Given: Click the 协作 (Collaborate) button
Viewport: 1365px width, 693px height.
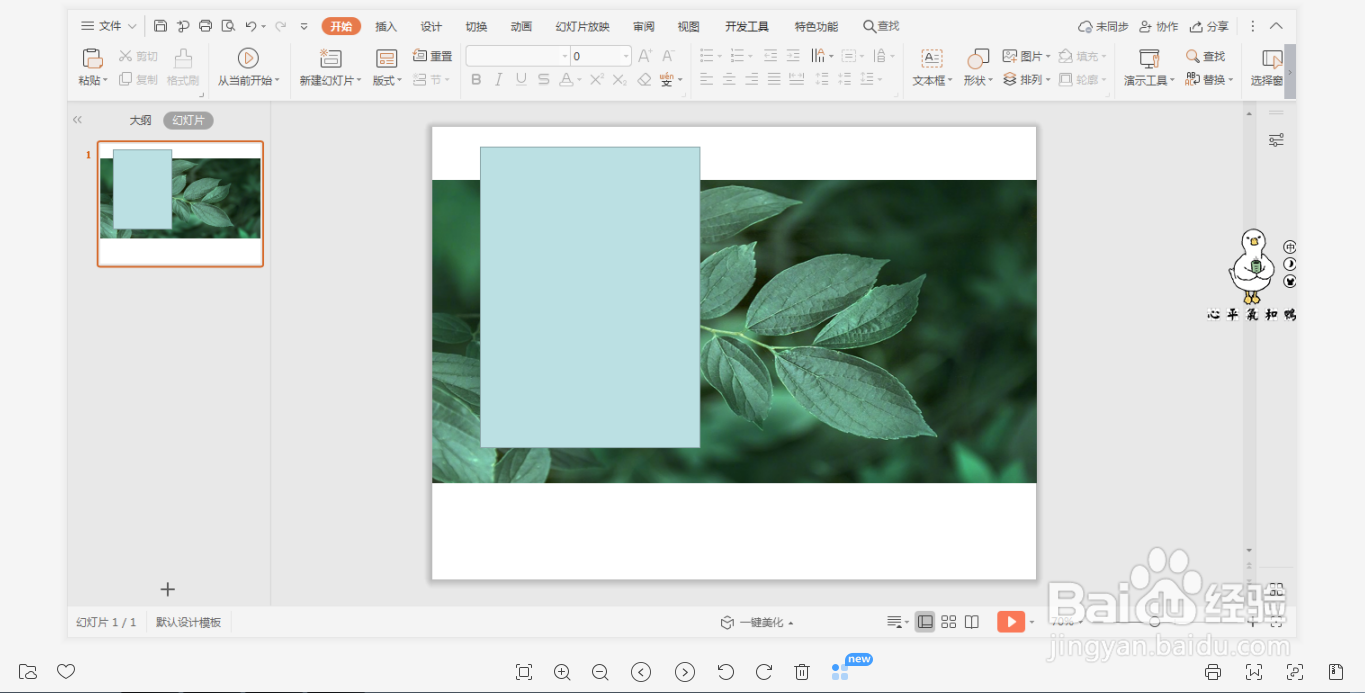Looking at the screenshot, I should tap(1158, 26).
